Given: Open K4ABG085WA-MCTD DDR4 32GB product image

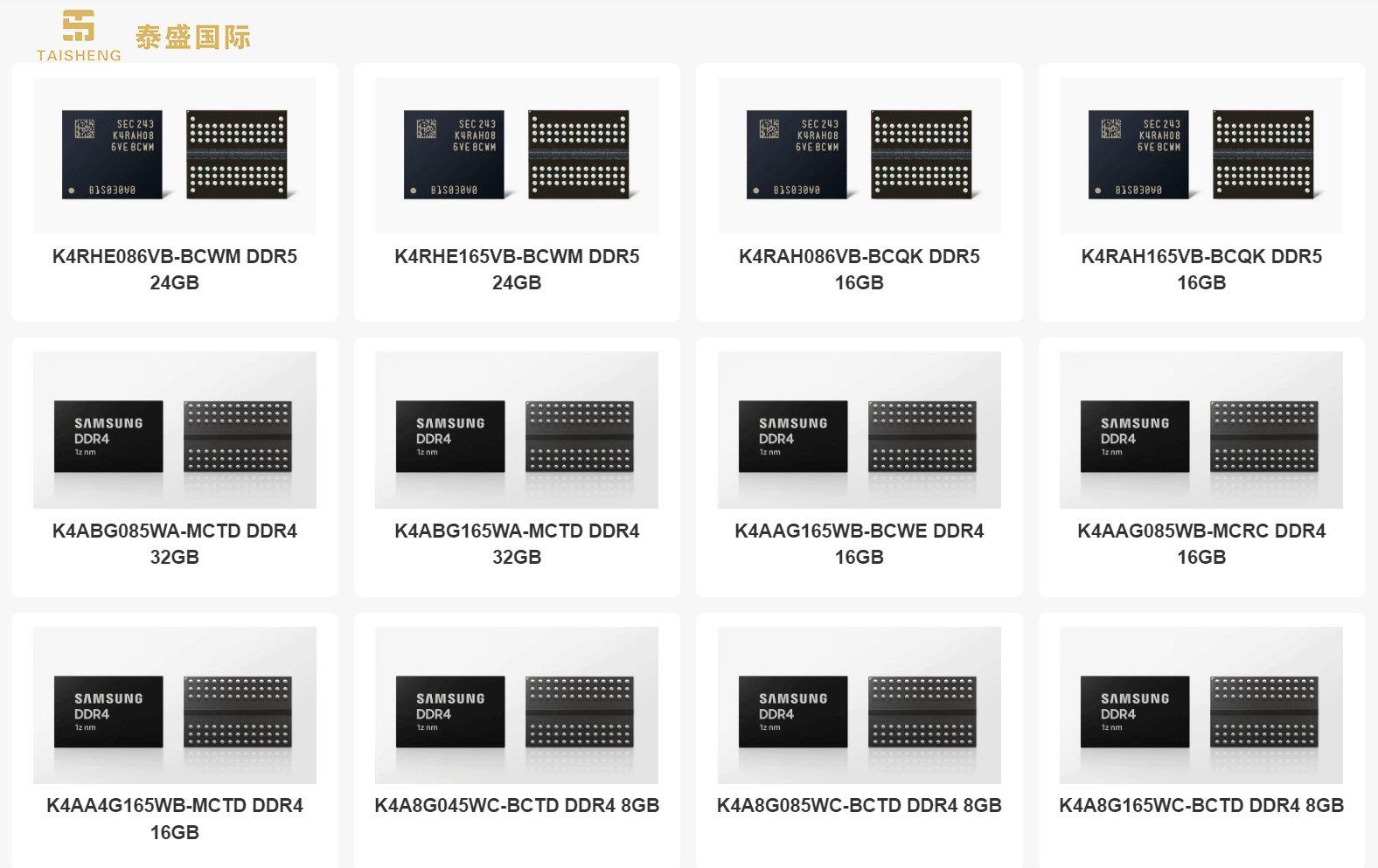Looking at the screenshot, I should [175, 430].
